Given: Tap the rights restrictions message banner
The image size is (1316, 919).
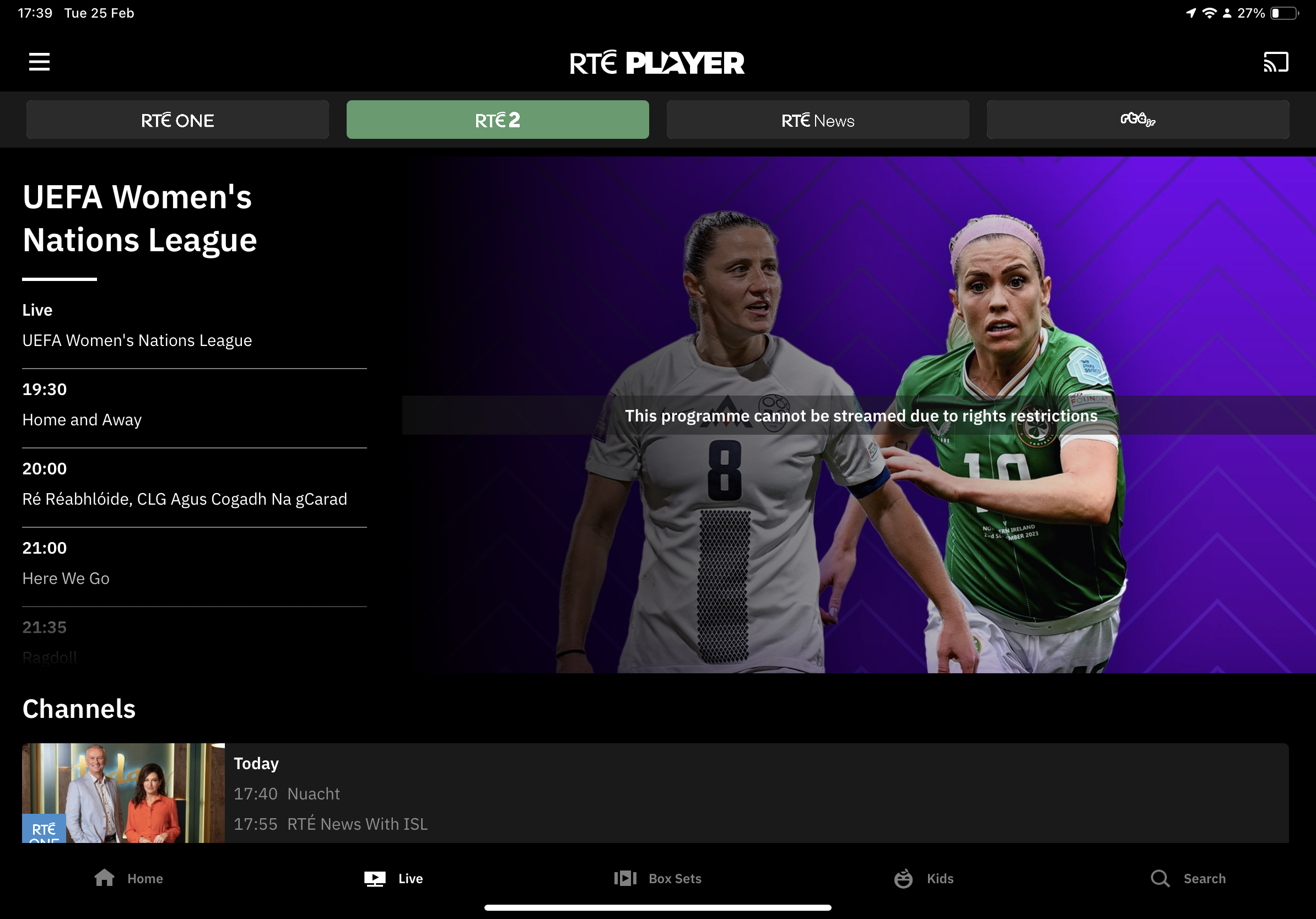Looking at the screenshot, I should (x=859, y=415).
